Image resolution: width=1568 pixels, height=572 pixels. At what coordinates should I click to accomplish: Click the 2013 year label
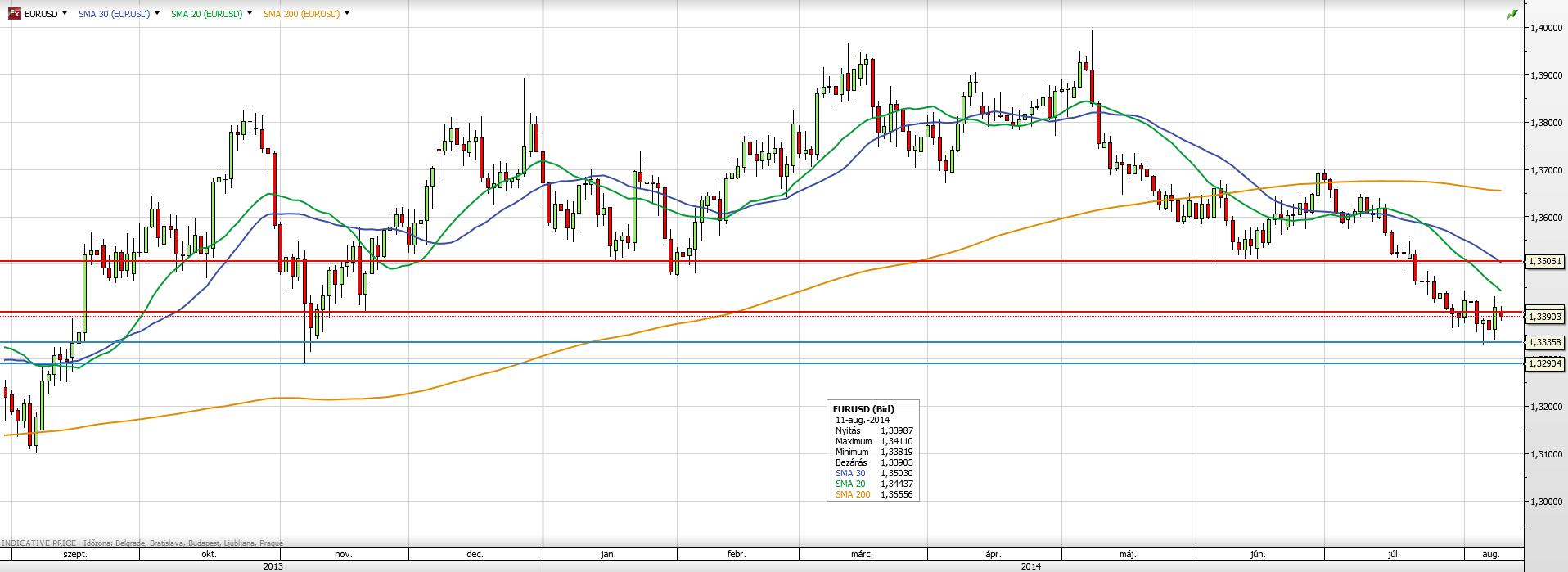[x=273, y=566]
